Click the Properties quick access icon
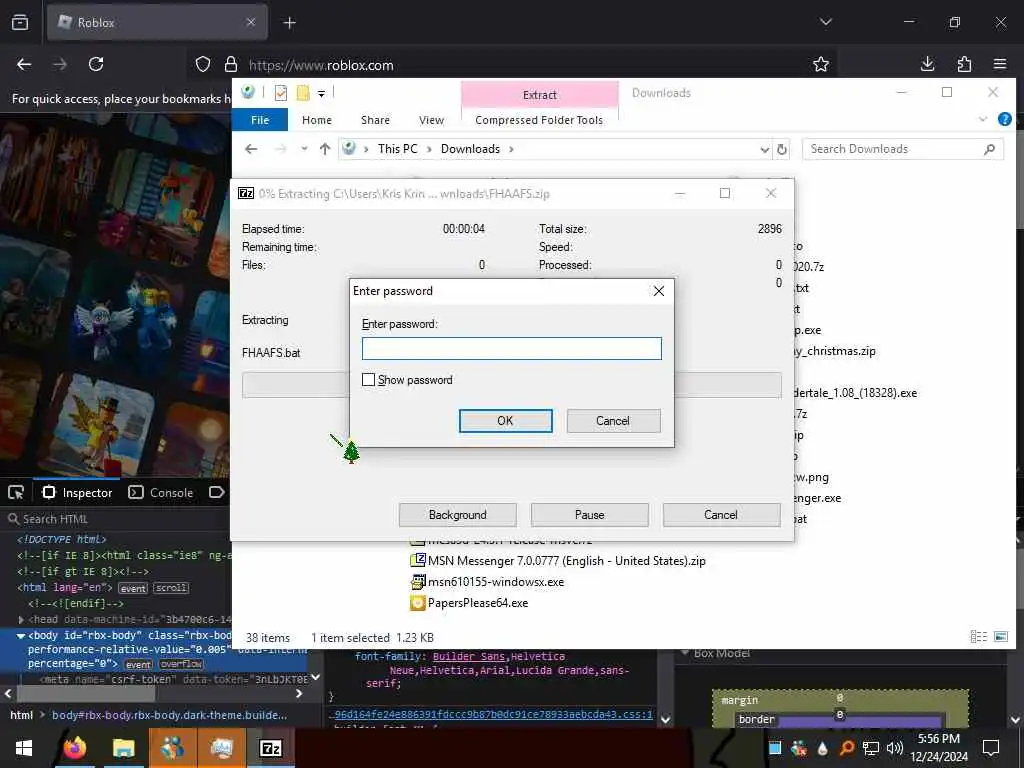 click(x=281, y=93)
